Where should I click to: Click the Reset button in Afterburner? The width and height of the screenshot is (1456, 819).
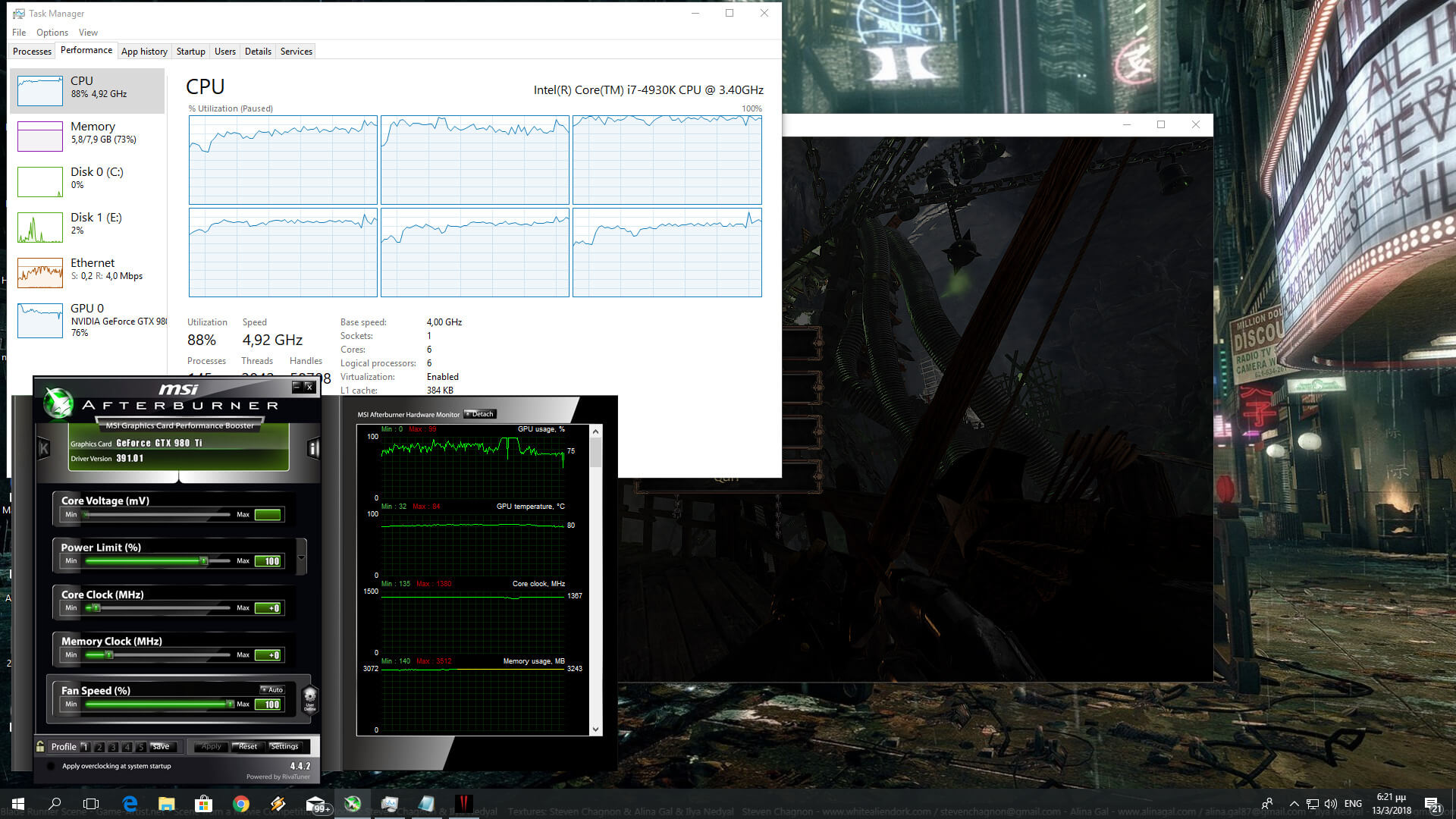247,746
